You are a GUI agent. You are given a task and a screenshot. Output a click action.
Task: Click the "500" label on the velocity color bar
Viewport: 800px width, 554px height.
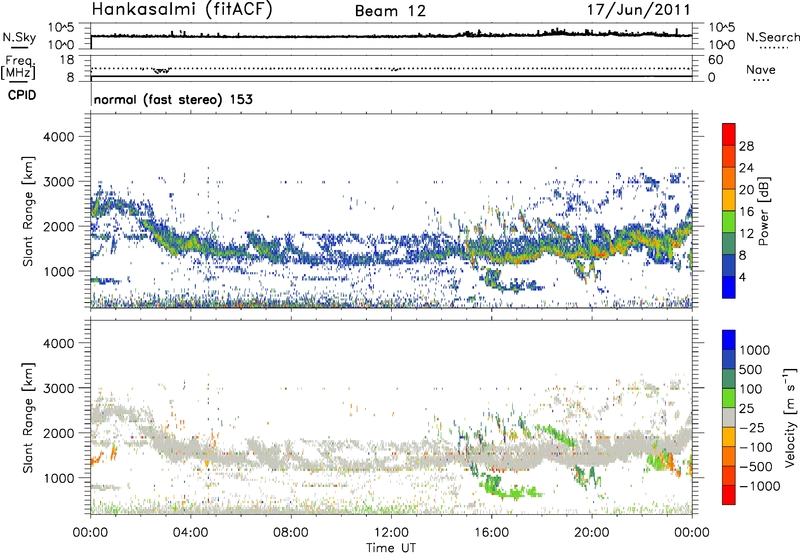tap(751, 369)
